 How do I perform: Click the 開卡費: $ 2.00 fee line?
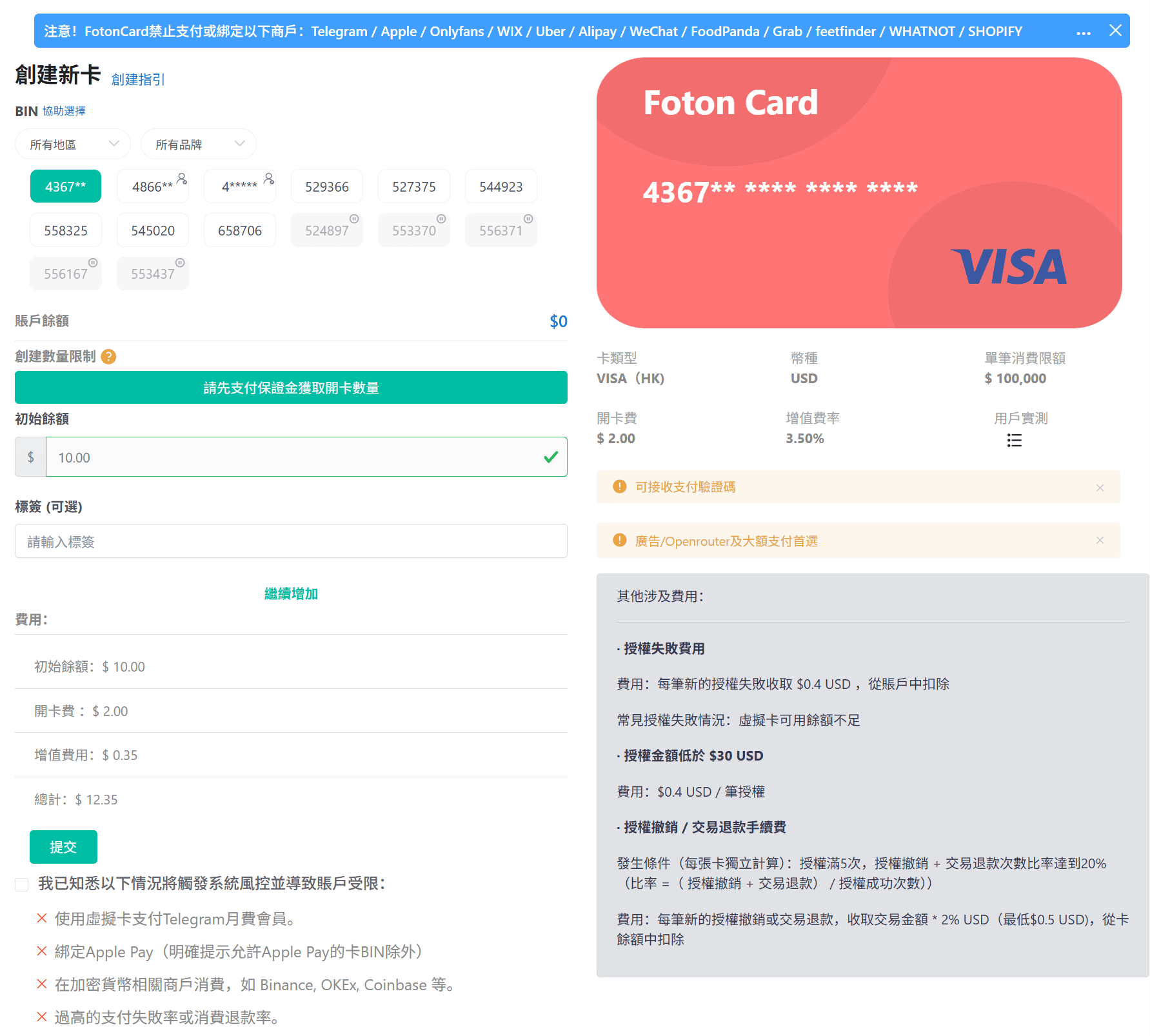(x=81, y=712)
